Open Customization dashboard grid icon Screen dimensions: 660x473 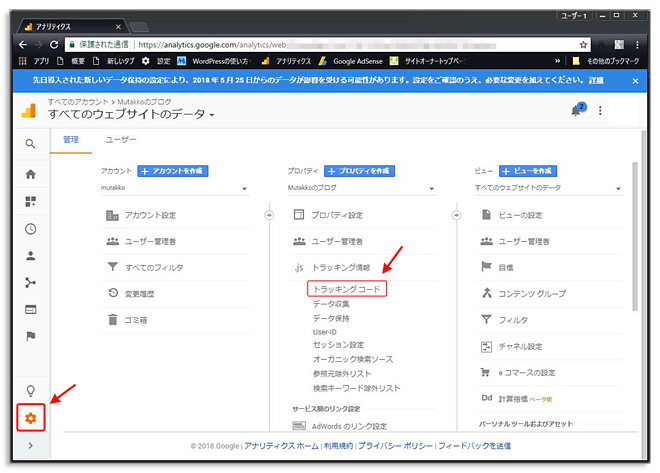pyautogui.click(x=30, y=202)
